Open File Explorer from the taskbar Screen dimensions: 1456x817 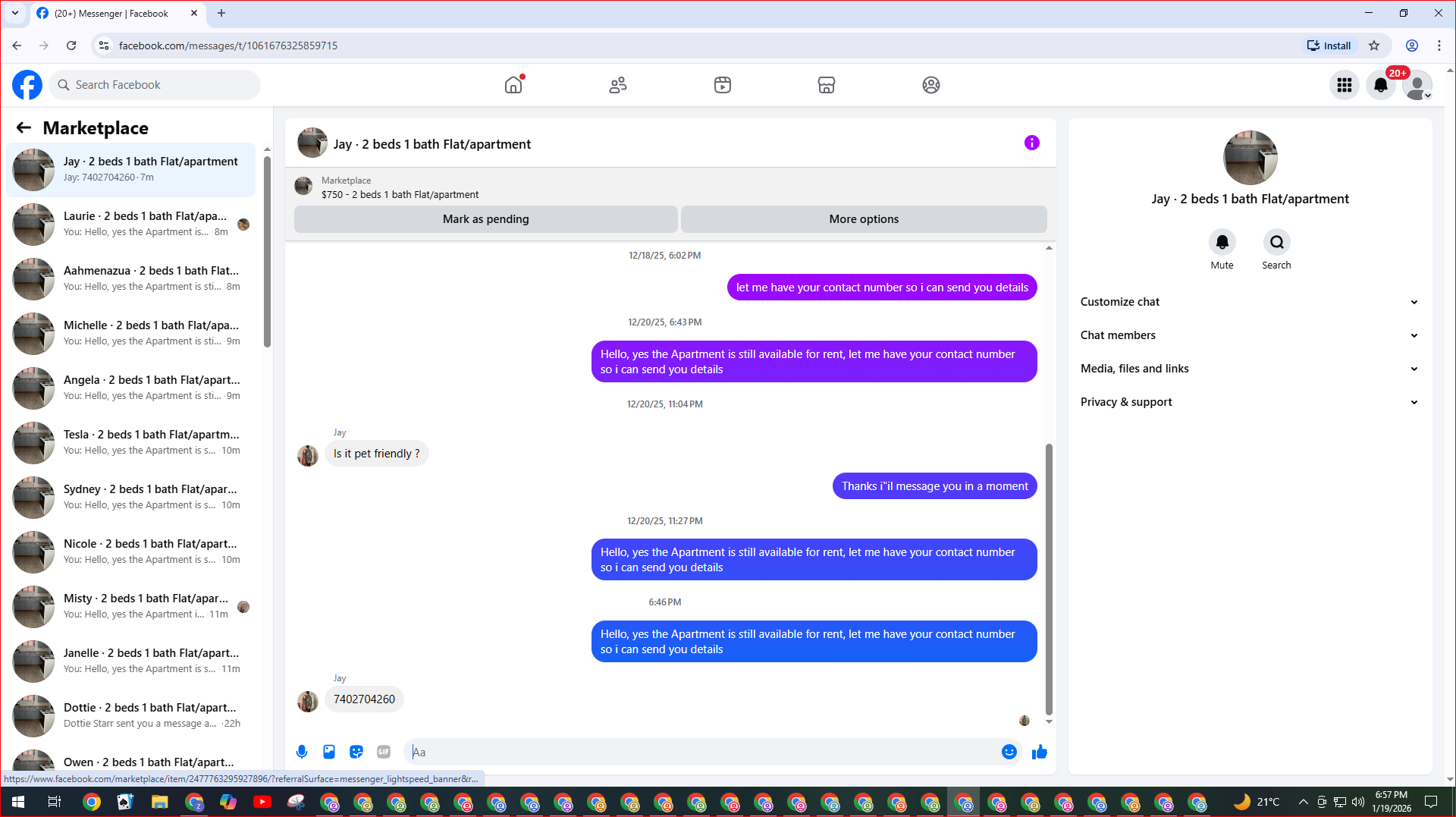coord(159,802)
